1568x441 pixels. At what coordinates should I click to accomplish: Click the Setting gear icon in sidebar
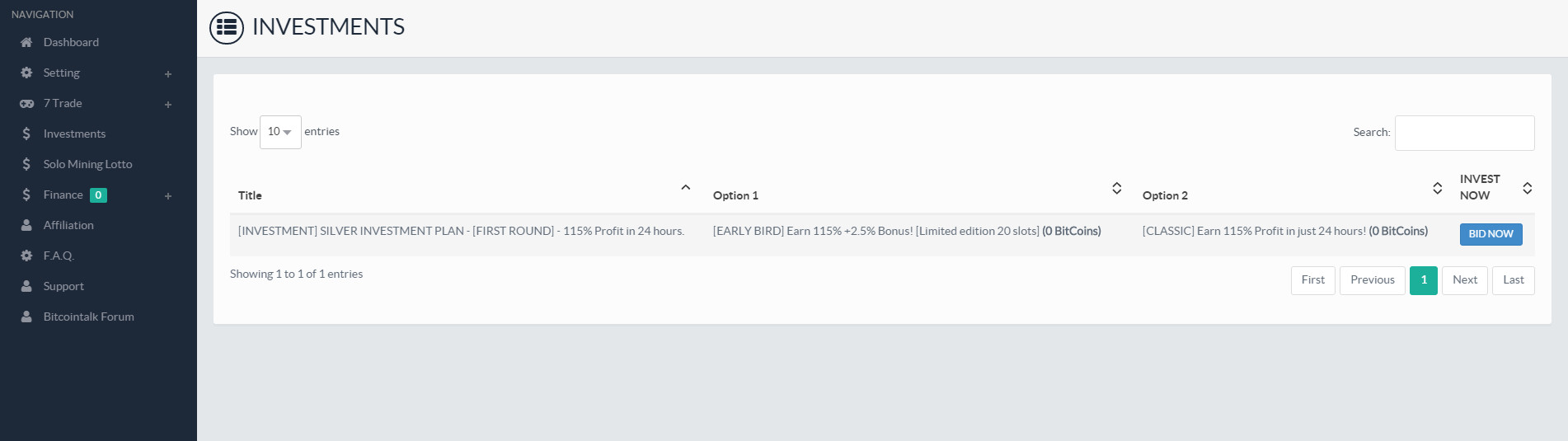click(26, 73)
